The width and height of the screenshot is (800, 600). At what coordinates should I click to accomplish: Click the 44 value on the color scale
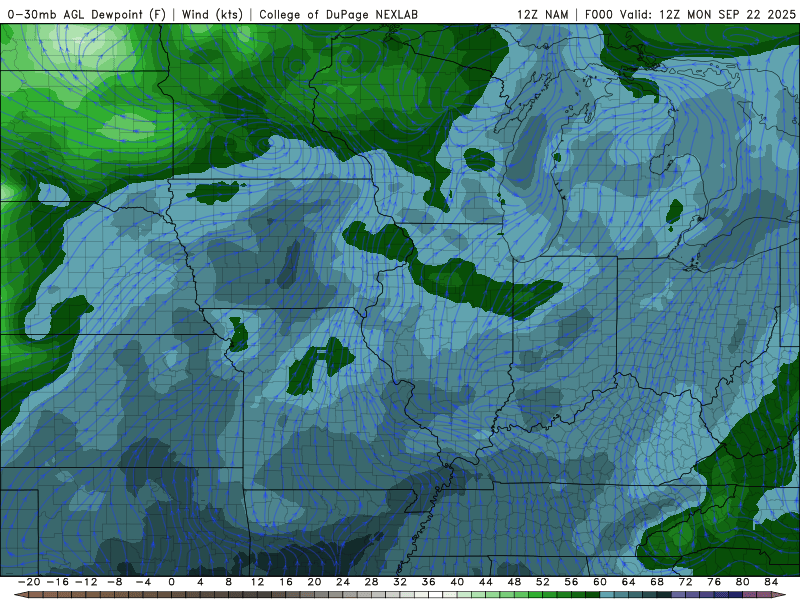(486, 582)
